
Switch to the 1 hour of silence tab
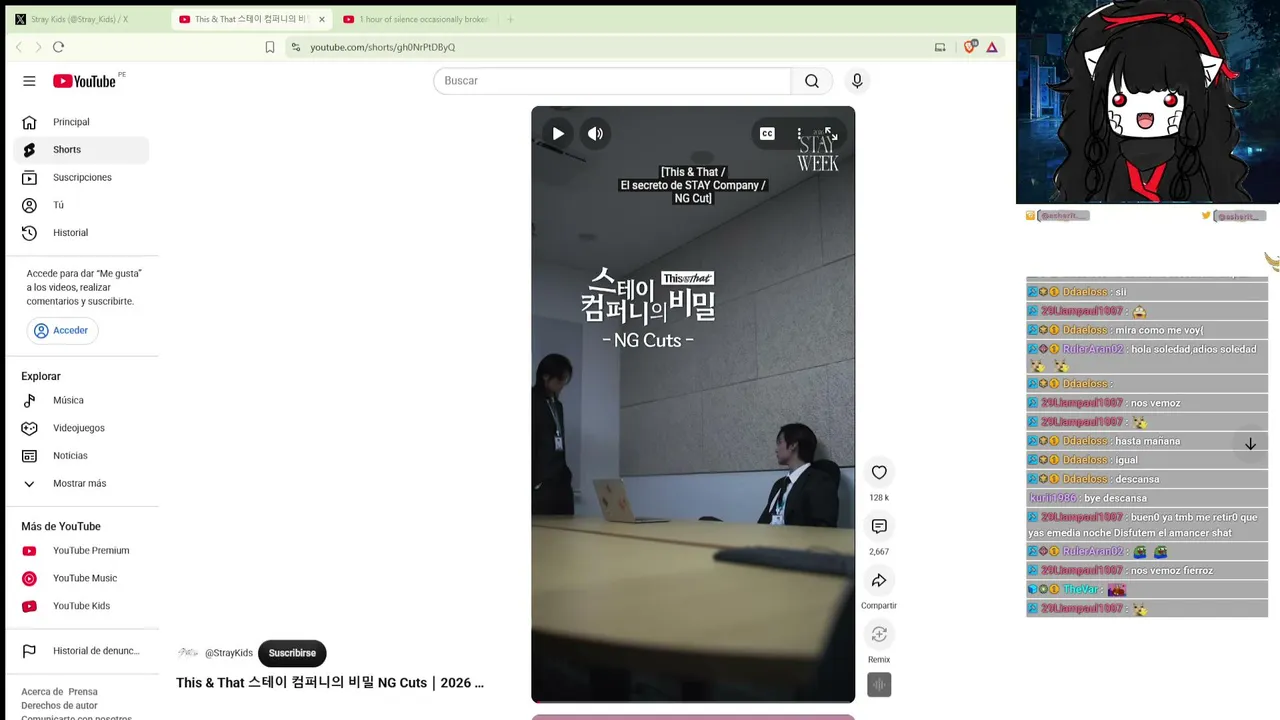click(x=415, y=19)
